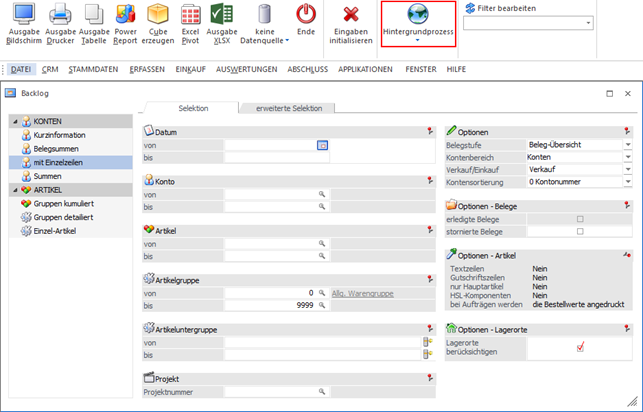The width and height of the screenshot is (643, 412).
Task: Expand the Verkauf/Einkauf dropdown
Action: click(x=627, y=170)
